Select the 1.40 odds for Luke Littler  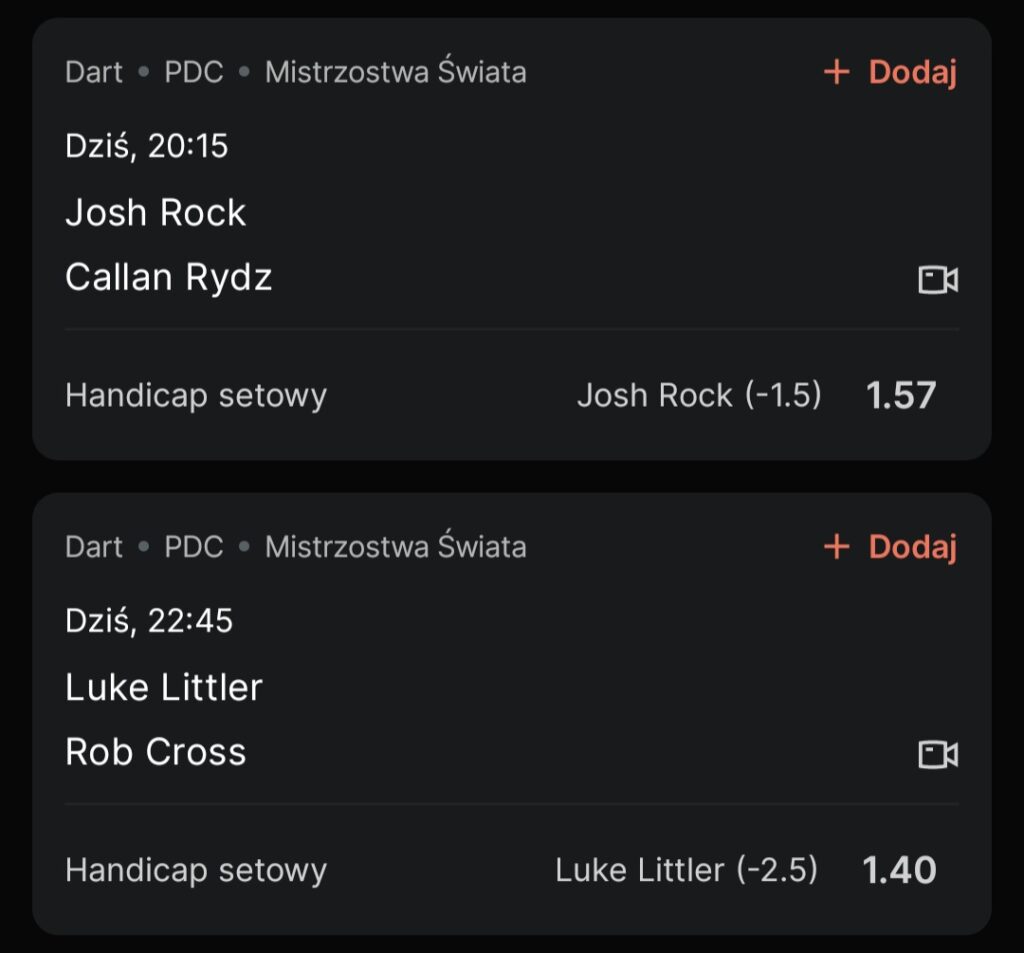899,869
